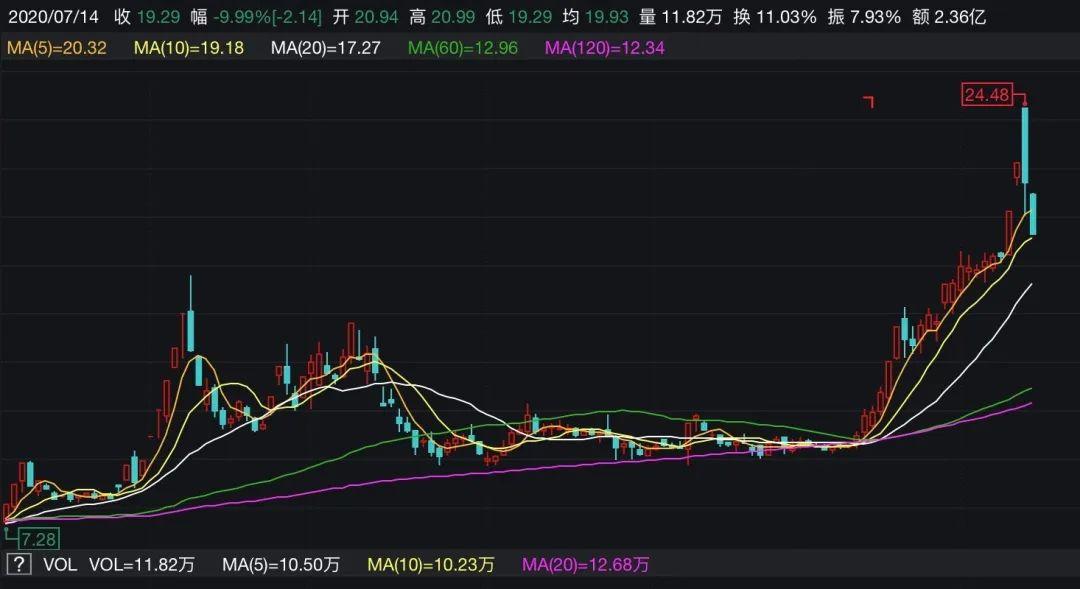Click the MA(20)=17.27 indicator label

(x=326, y=48)
